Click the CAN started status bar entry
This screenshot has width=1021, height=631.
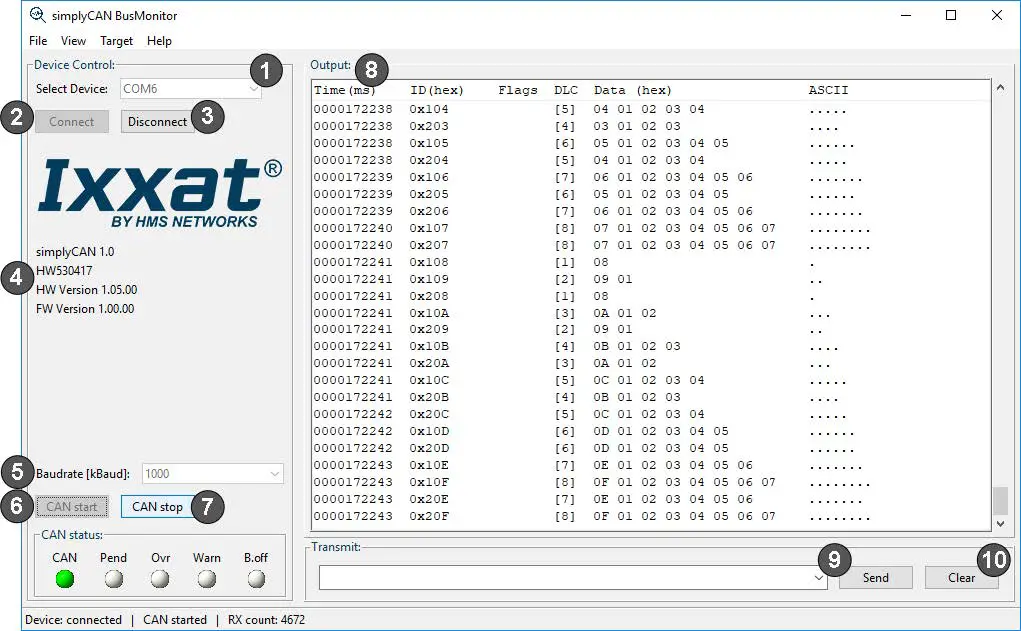[x=175, y=620]
